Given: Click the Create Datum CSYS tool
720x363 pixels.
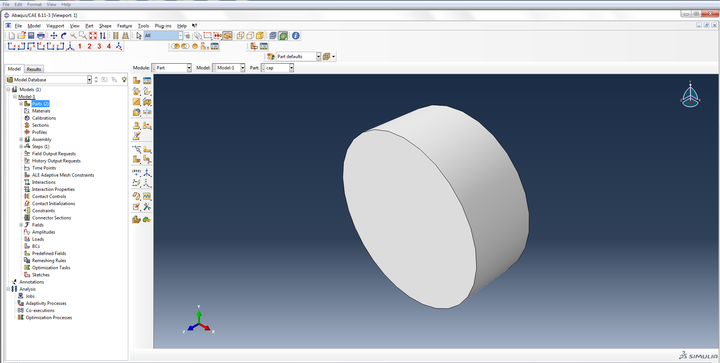Looking at the screenshot, I should pos(147,183).
